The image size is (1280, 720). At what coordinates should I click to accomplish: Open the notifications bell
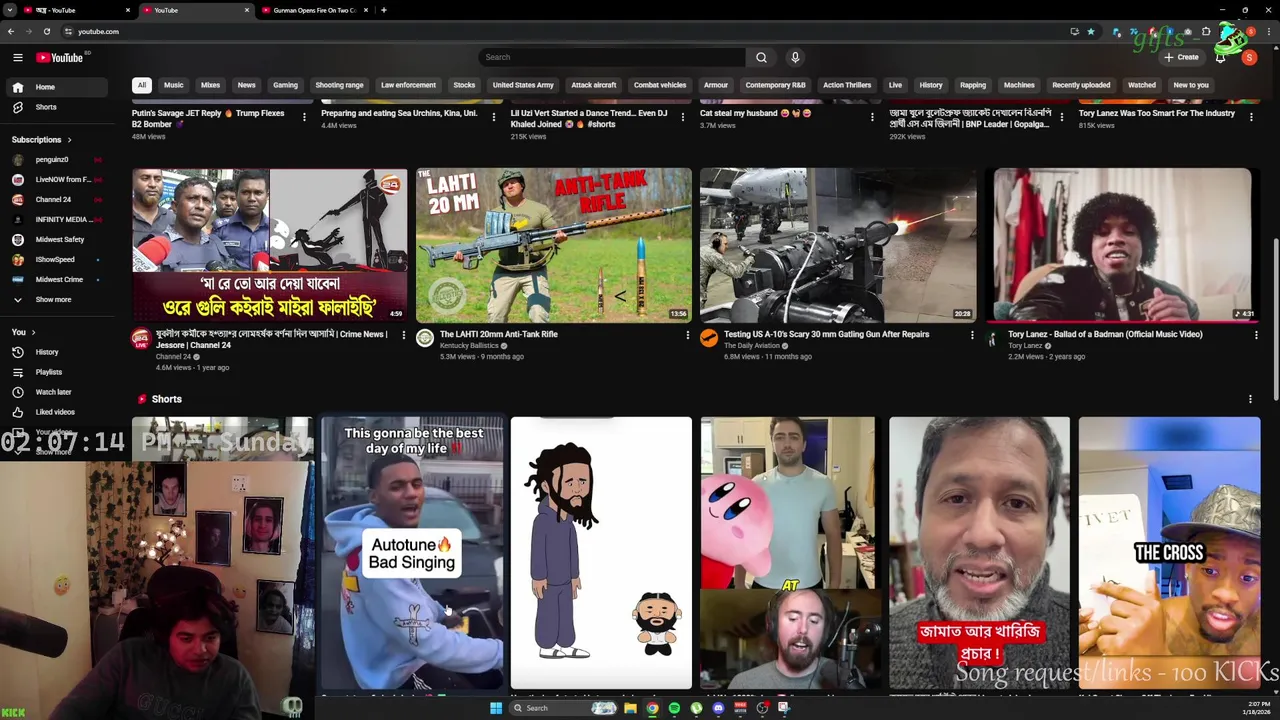(x=1220, y=57)
